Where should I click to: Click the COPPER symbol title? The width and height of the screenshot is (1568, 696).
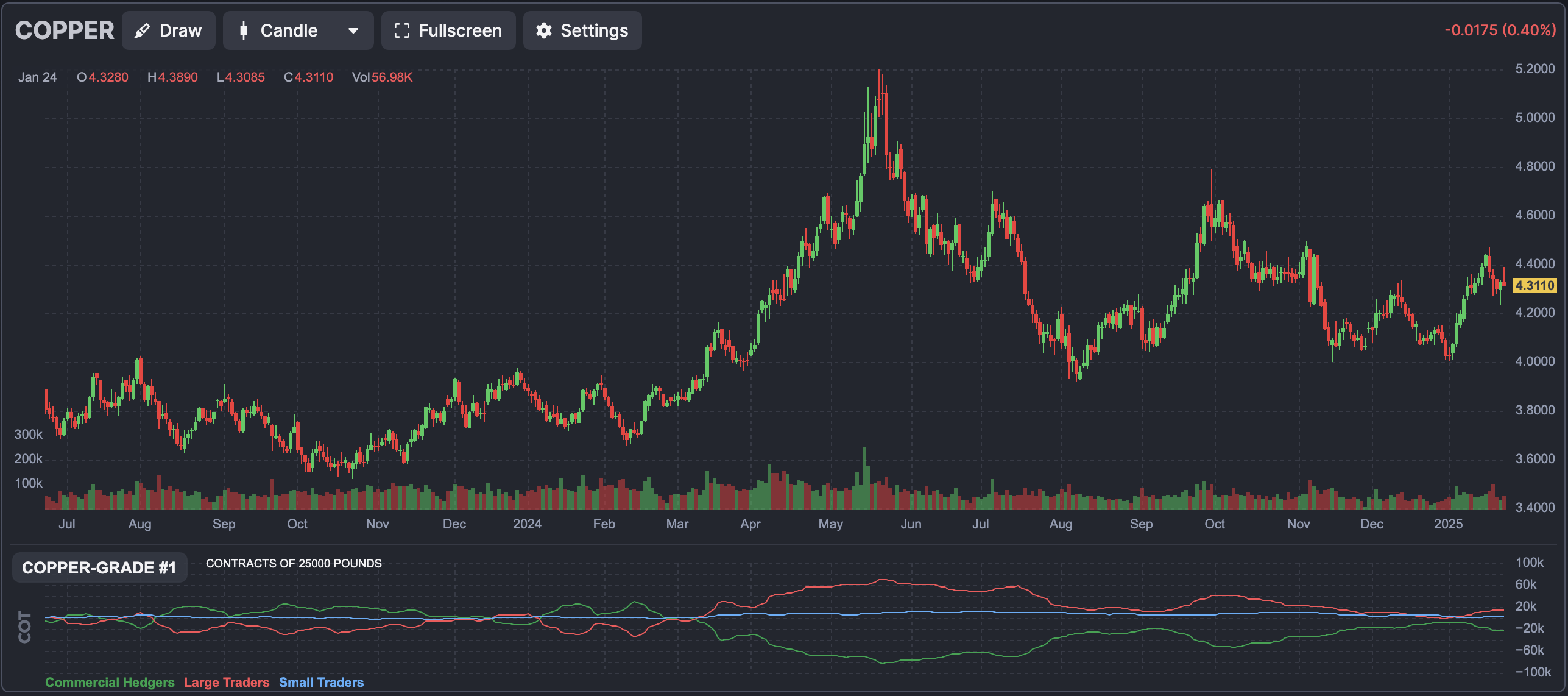65,30
